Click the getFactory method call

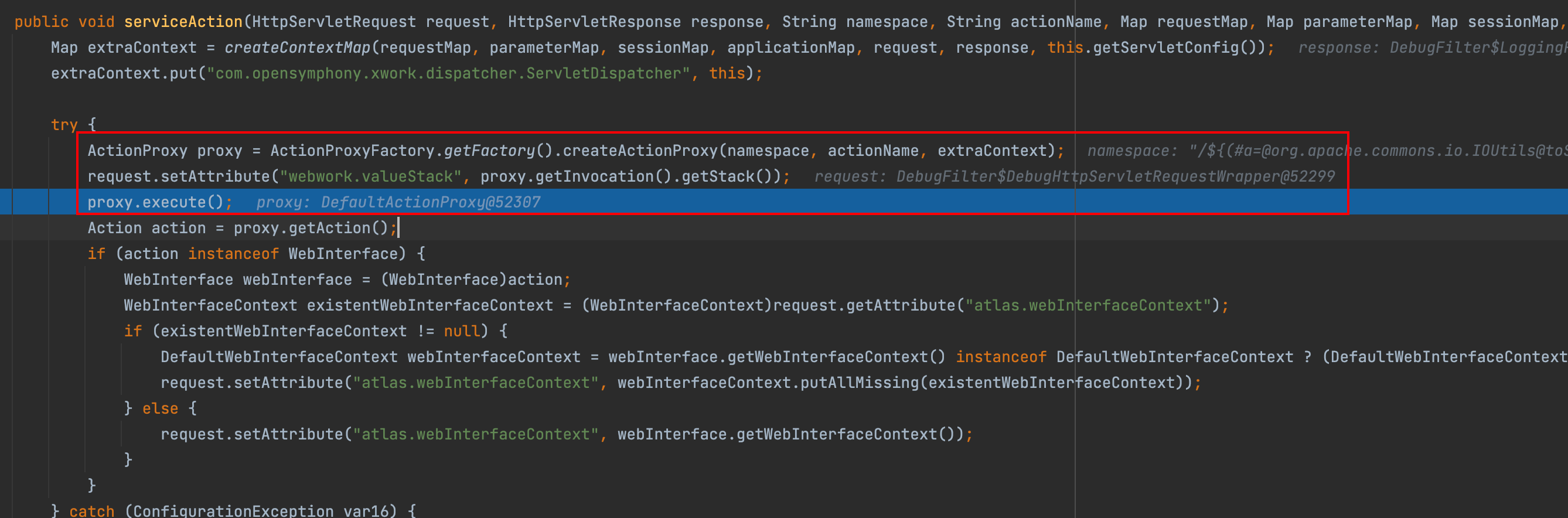coord(489,151)
